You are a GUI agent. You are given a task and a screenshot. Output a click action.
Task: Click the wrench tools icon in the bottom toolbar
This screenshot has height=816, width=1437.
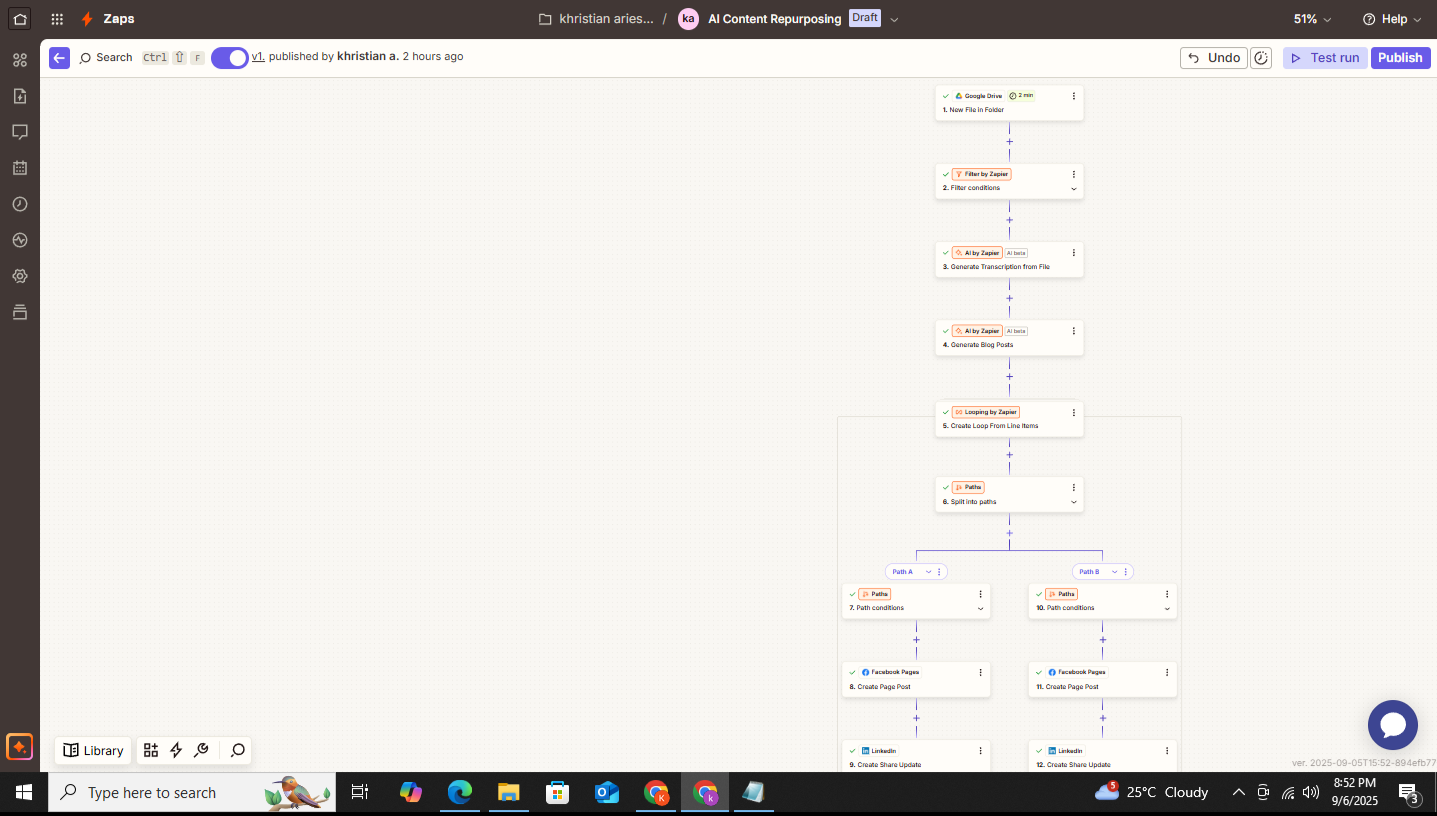(x=201, y=750)
